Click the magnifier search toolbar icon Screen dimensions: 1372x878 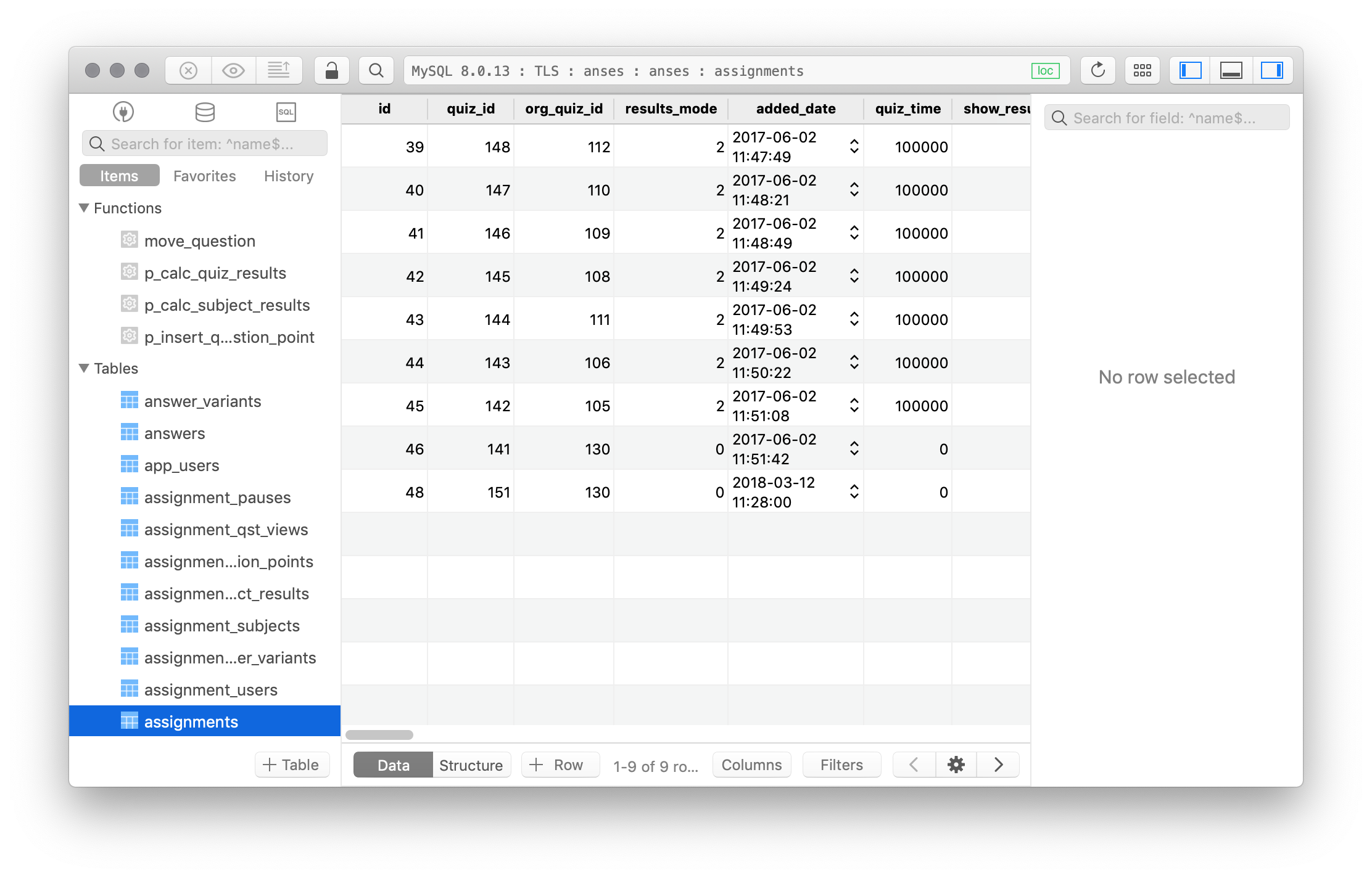(x=376, y=71)
